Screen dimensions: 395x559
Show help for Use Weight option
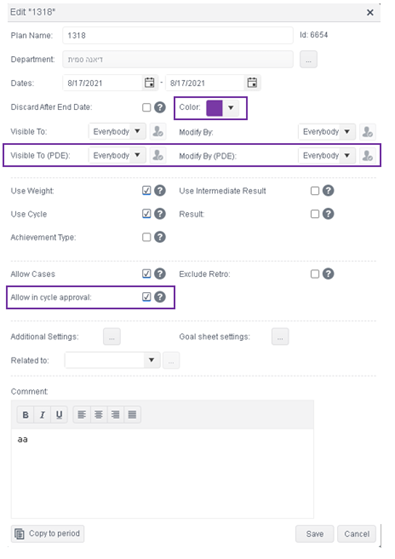[160, 191]
